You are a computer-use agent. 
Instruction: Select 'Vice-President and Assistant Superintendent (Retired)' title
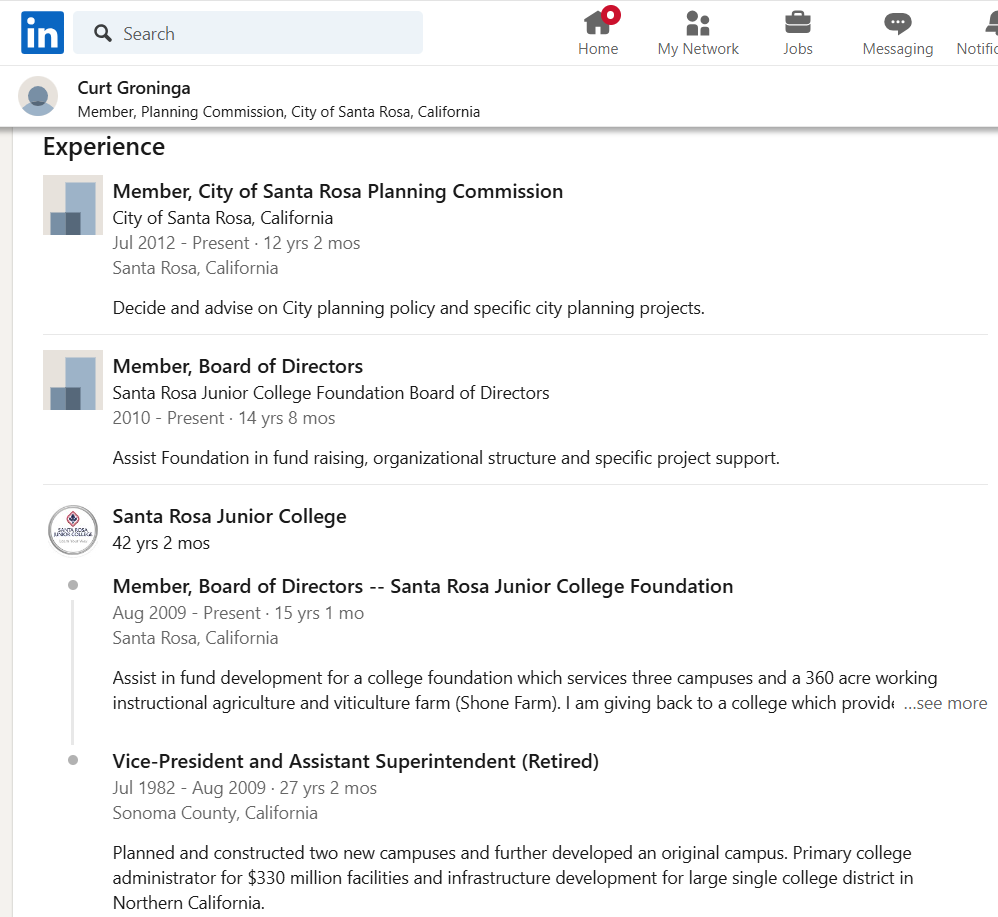coord(356,761)
